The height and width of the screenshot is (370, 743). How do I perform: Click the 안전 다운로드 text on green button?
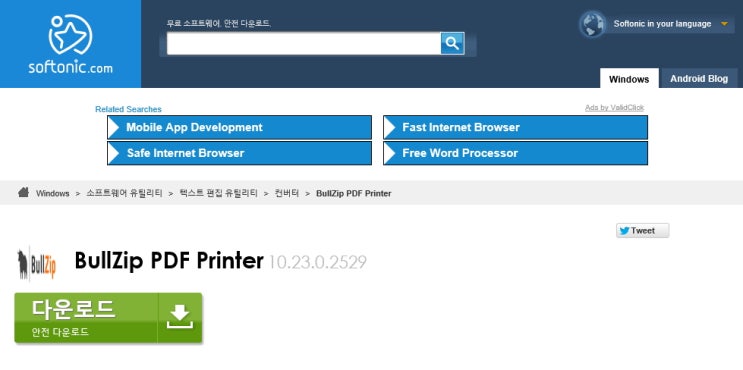[60, 332]
